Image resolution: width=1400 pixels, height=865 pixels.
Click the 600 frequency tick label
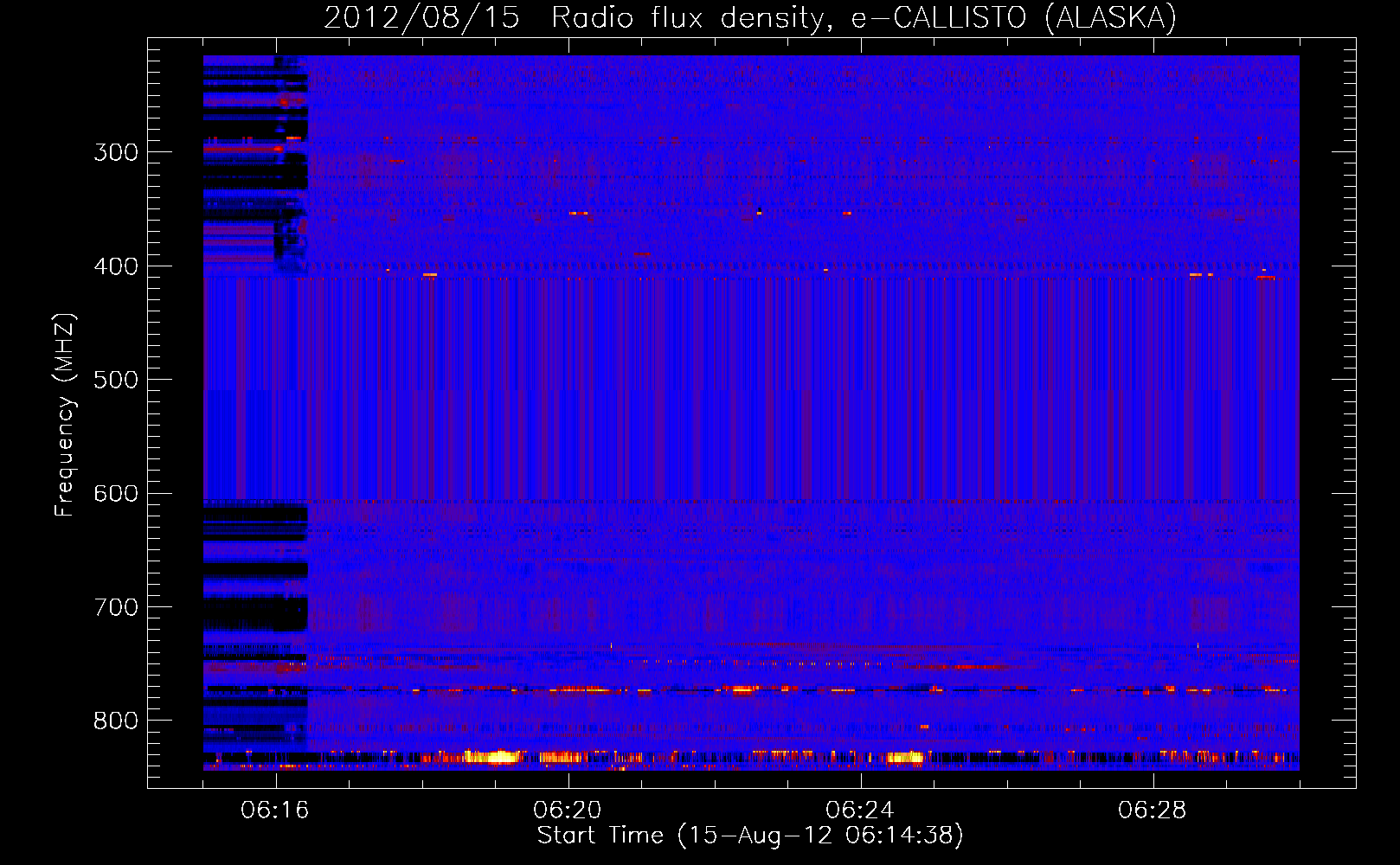(116, 494)
